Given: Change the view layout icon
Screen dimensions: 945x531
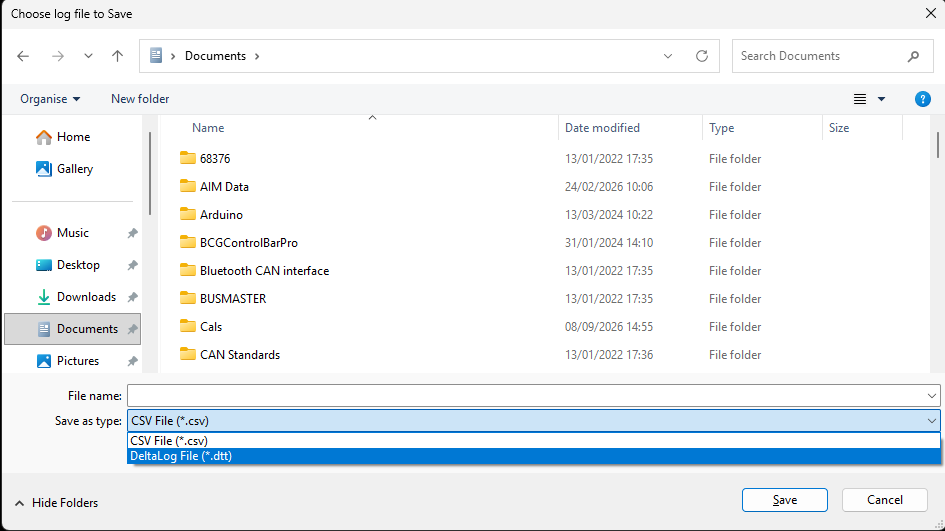Looking at the screenshot, I should 860,99.
